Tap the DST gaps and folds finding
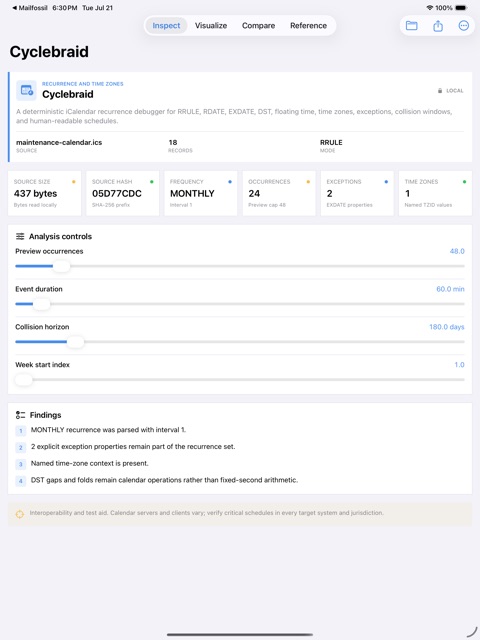The image size is (480, 640). click(x=164, y=480)
